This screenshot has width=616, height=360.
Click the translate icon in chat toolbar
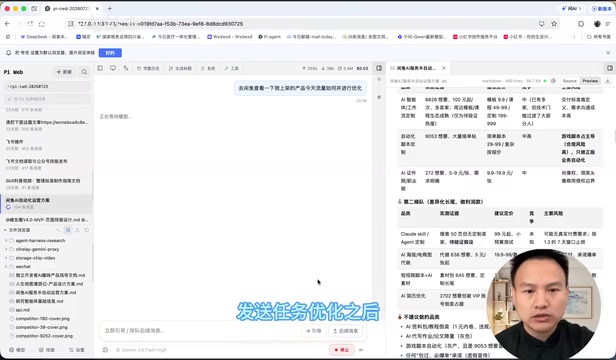(126, 68)
